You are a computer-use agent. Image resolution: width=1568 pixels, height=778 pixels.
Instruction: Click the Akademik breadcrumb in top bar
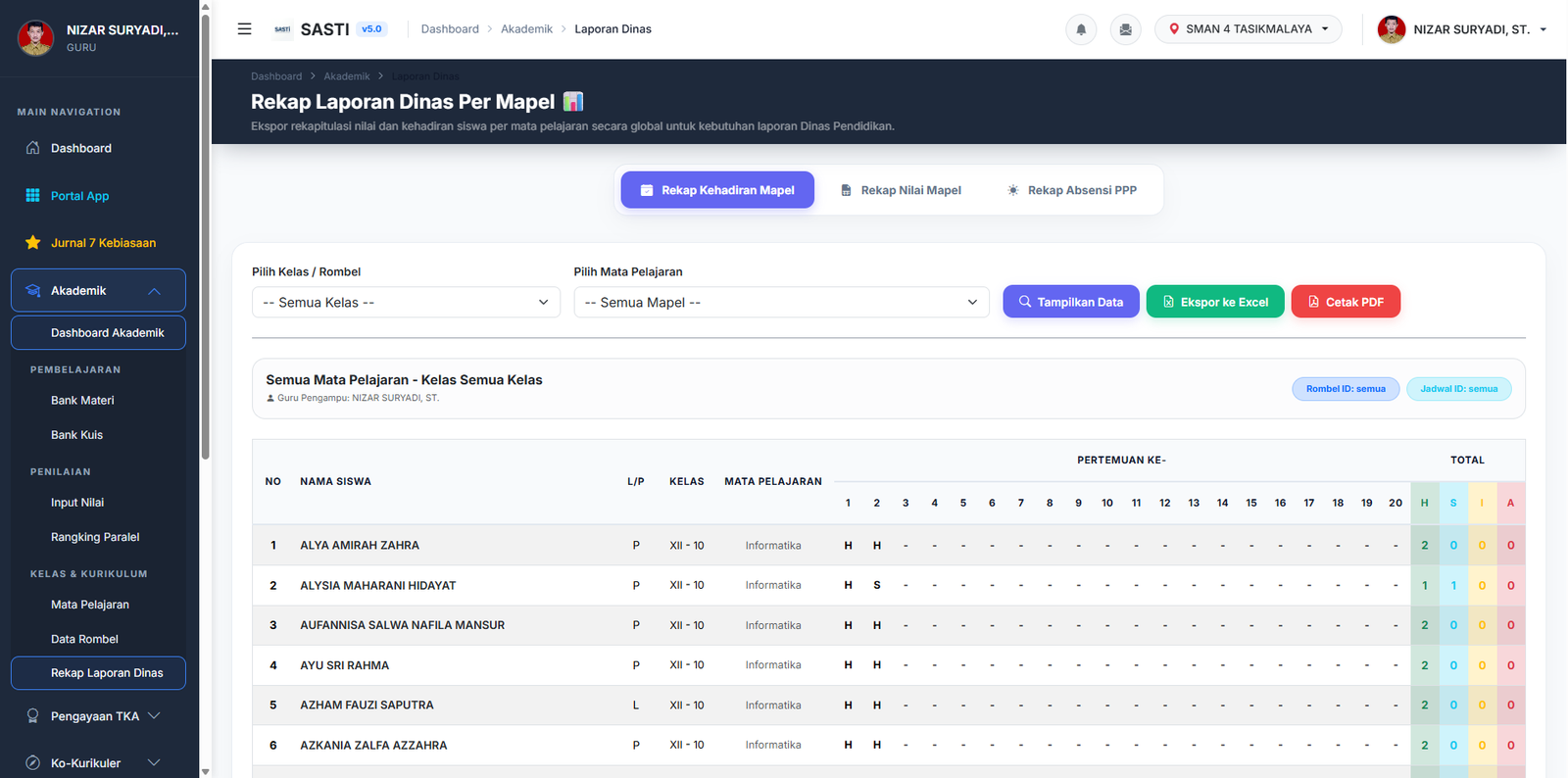[526, 29]
